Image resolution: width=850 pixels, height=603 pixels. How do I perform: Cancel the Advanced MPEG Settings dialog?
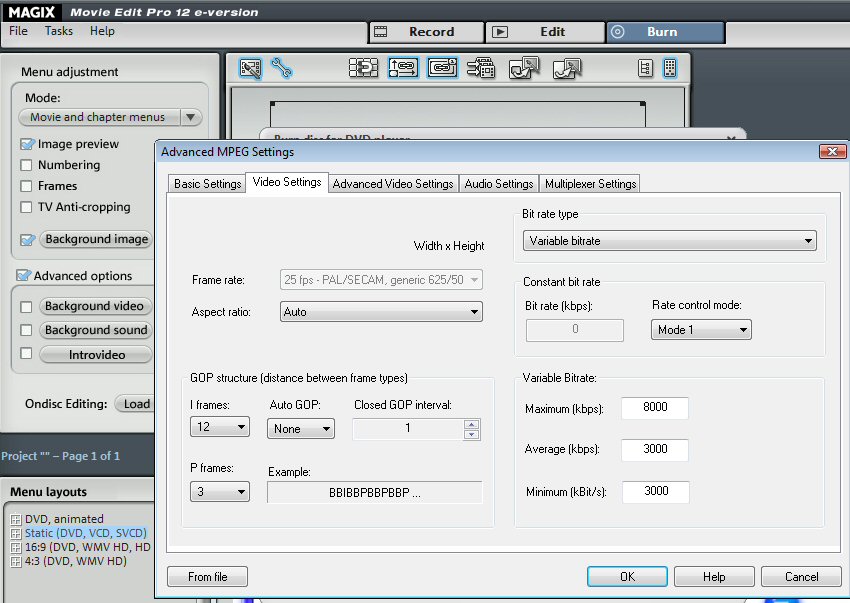(x=801, y=576)
